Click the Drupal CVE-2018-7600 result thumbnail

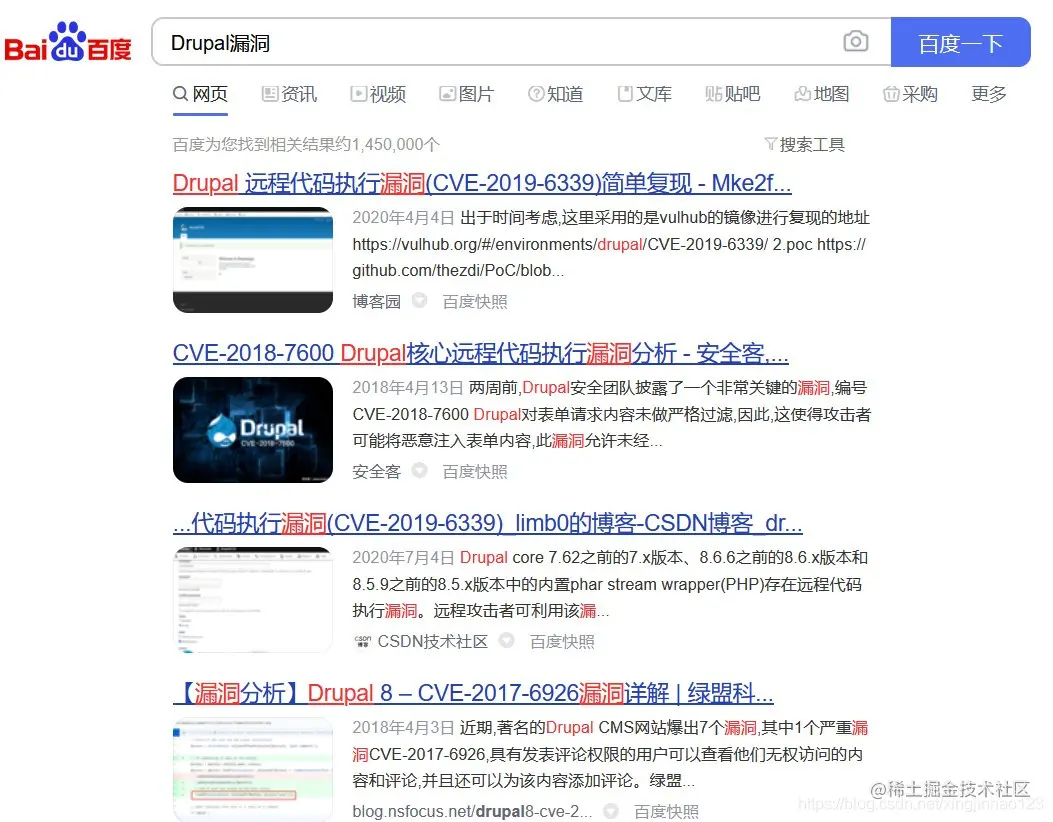[x=252, y=428]
